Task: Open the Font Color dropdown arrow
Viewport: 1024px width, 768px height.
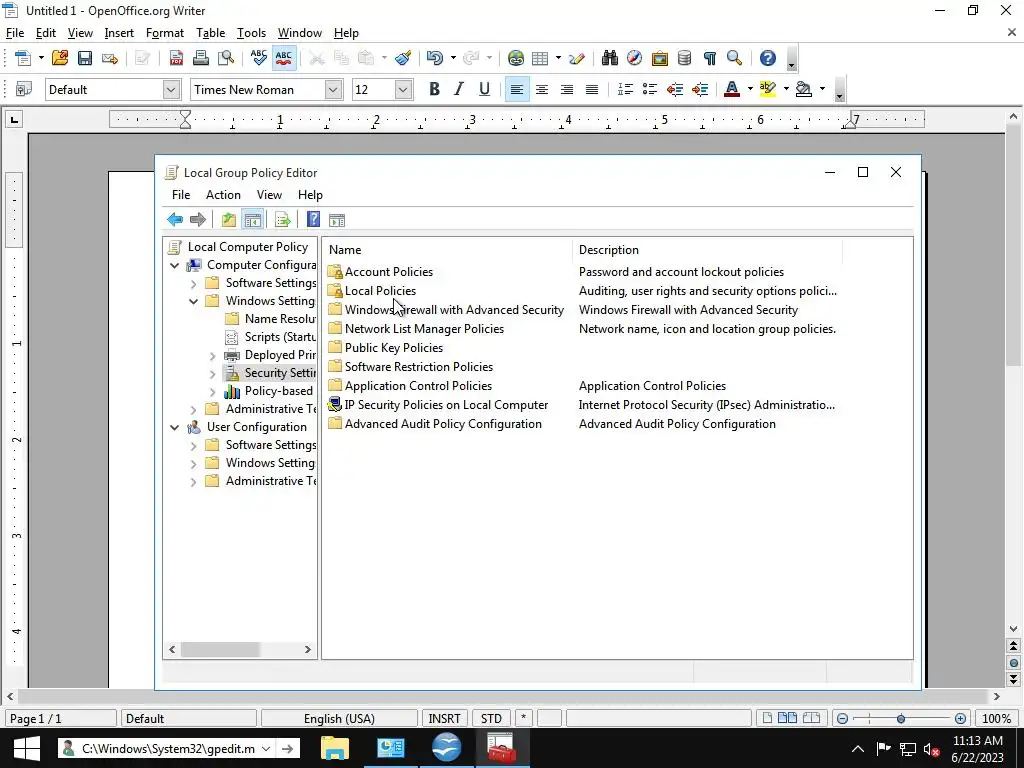Action: [x=750, y=89]
